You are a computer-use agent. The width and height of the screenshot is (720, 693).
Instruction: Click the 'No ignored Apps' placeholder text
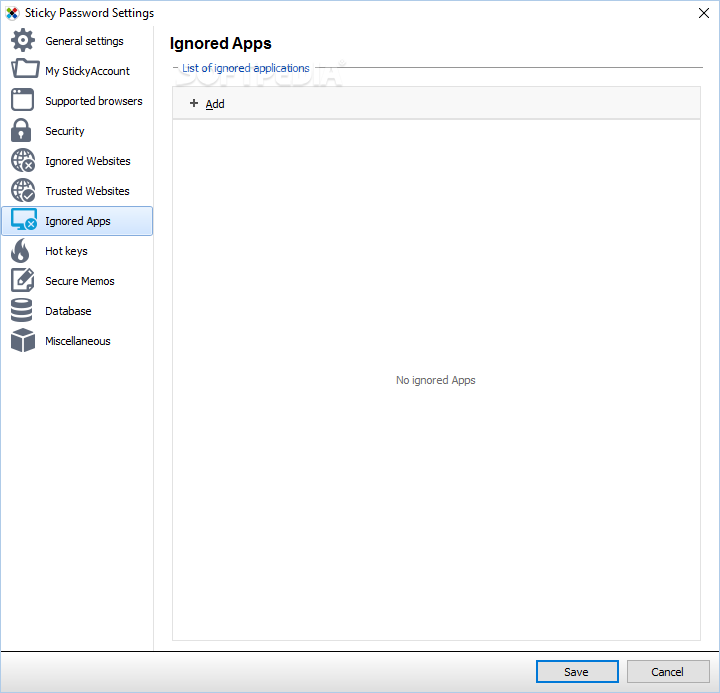(435, 380)
